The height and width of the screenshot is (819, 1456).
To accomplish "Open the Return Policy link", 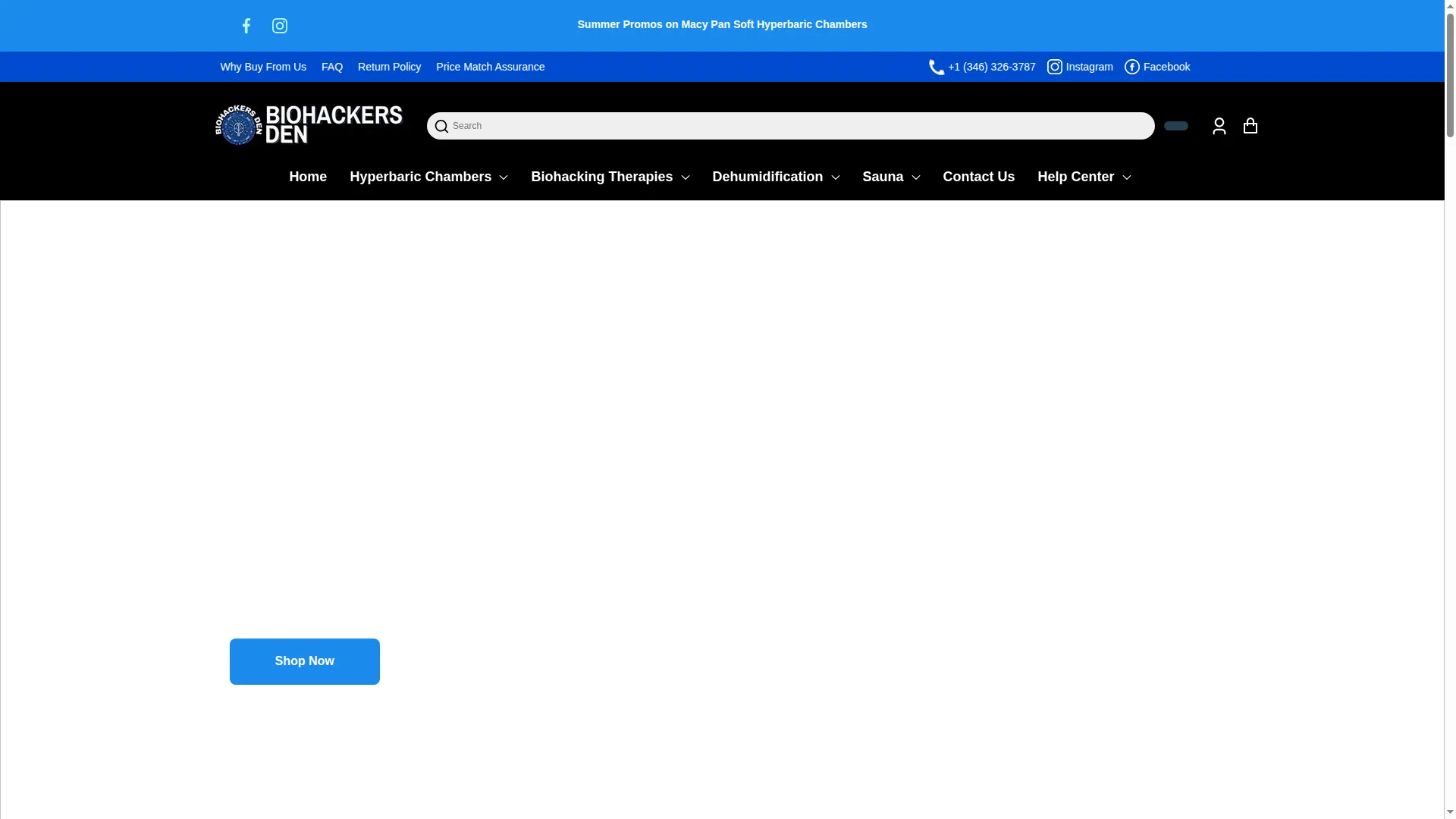I will point(389,67).
